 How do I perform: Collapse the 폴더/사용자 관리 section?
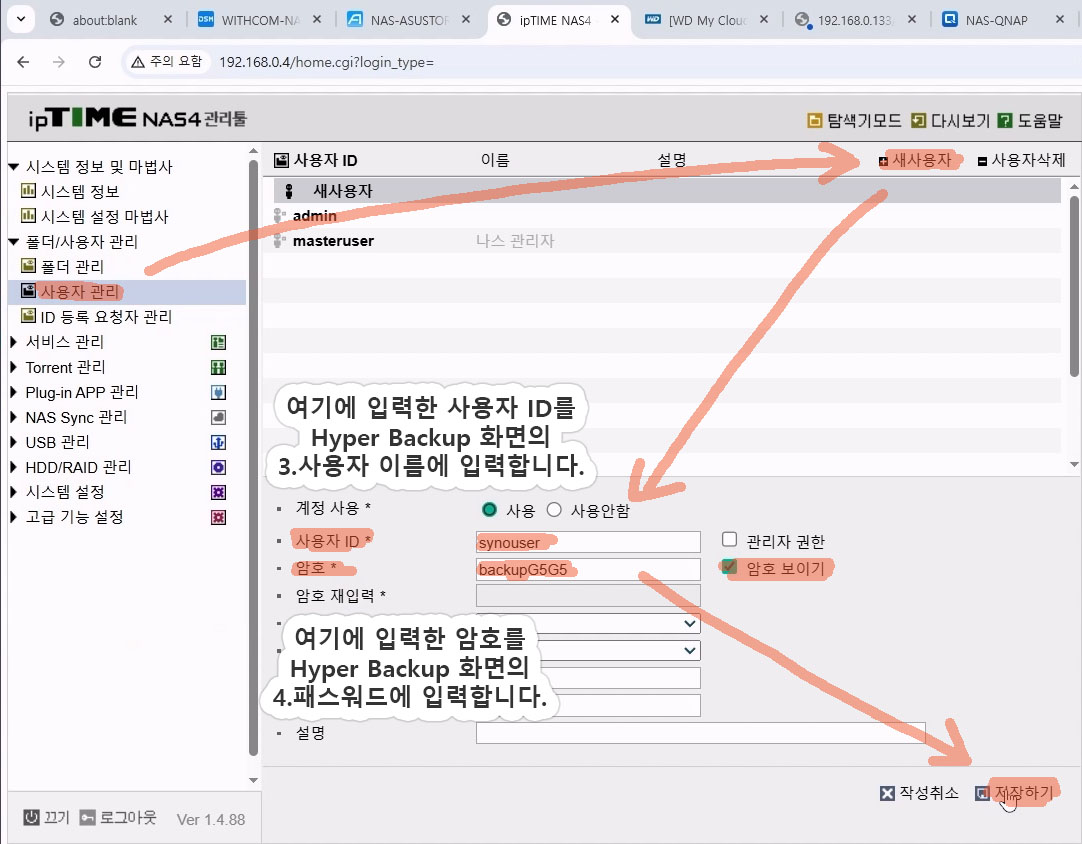click(x=14, y=242)
